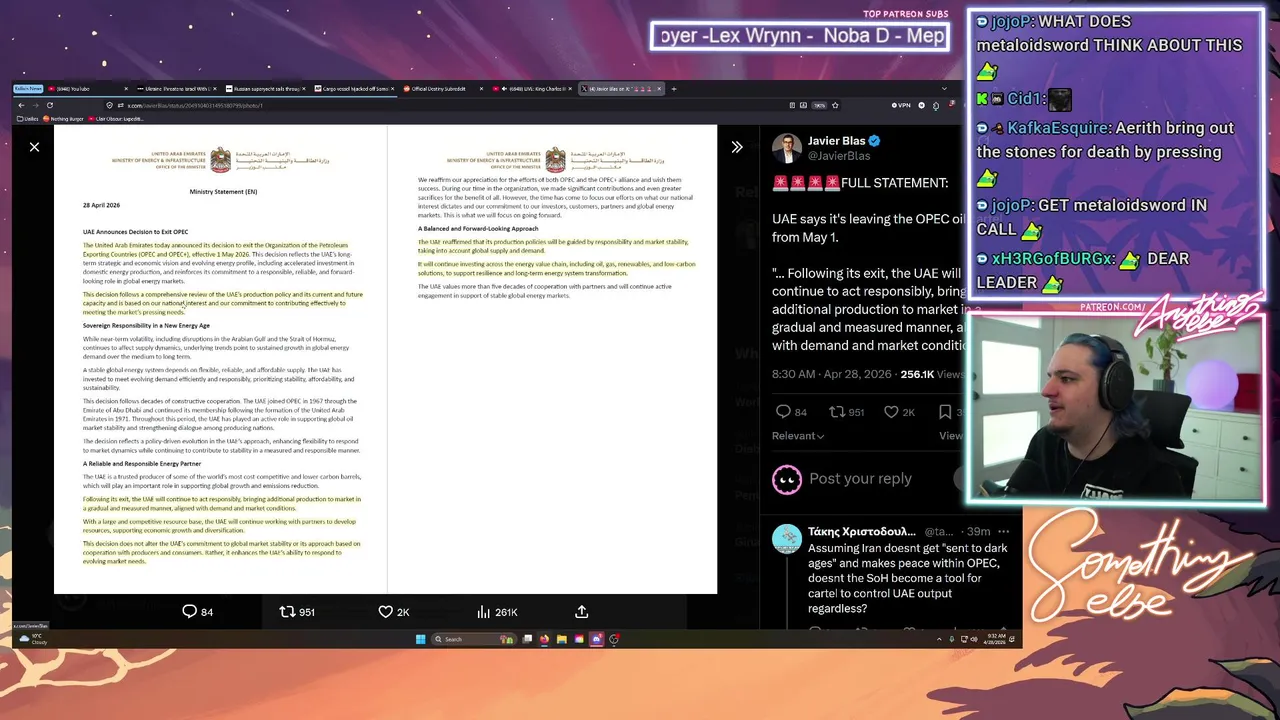Open a new browser tab with plus

[x=674, y=89]
